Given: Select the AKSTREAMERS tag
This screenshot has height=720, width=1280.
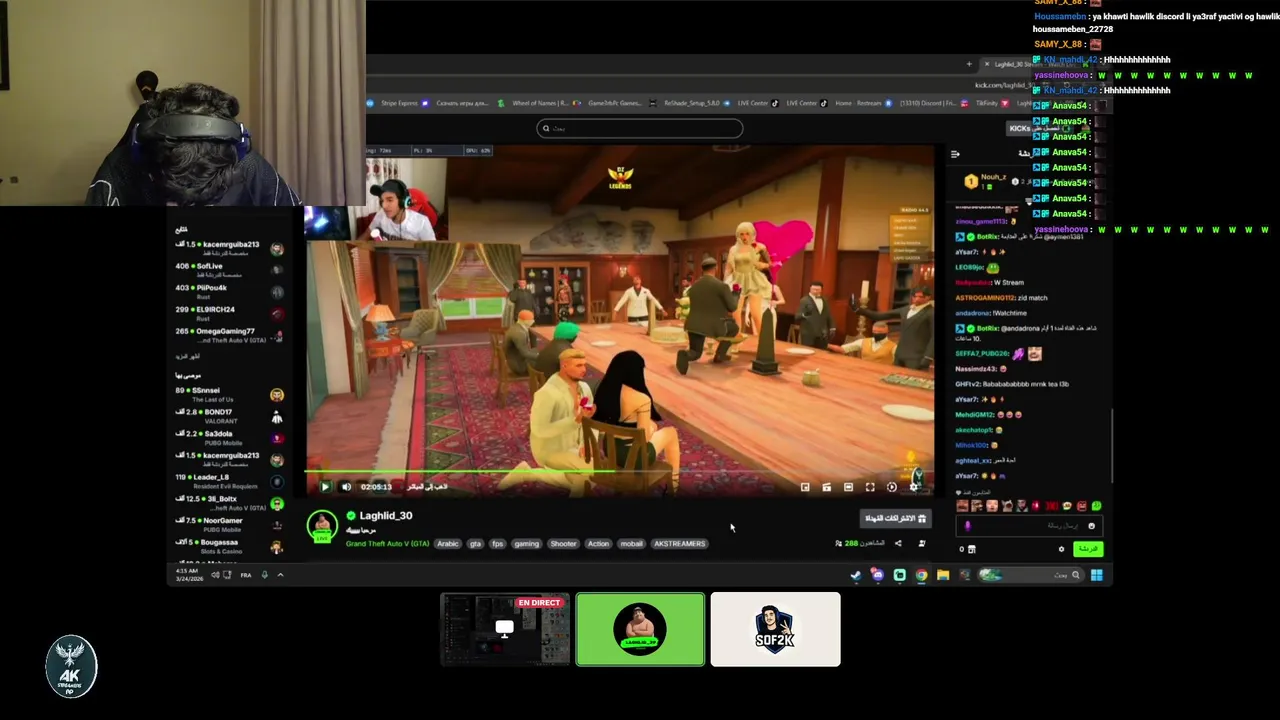Looking at the screenshot, I should [679, 544].
